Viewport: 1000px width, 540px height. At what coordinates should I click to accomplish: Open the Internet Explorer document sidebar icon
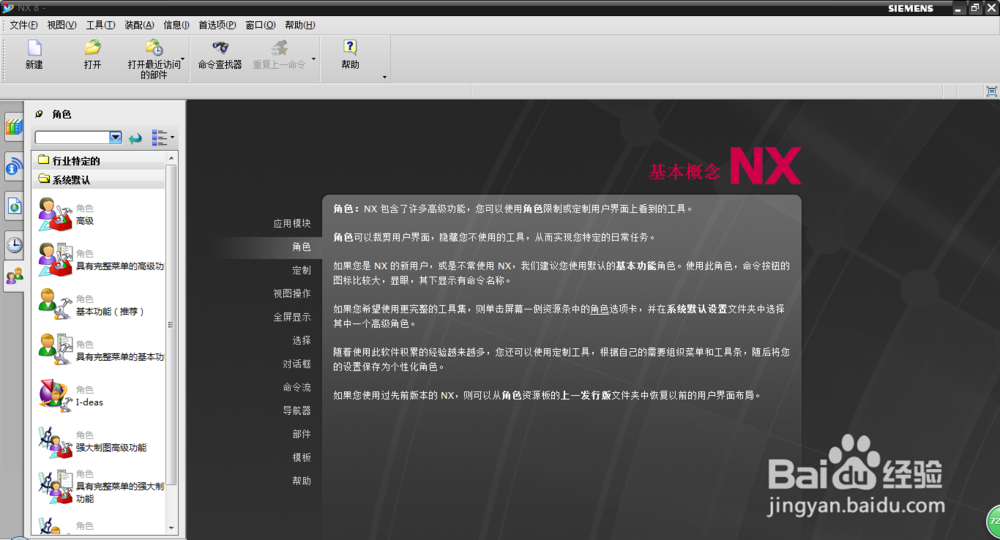[x=13, y=206]
